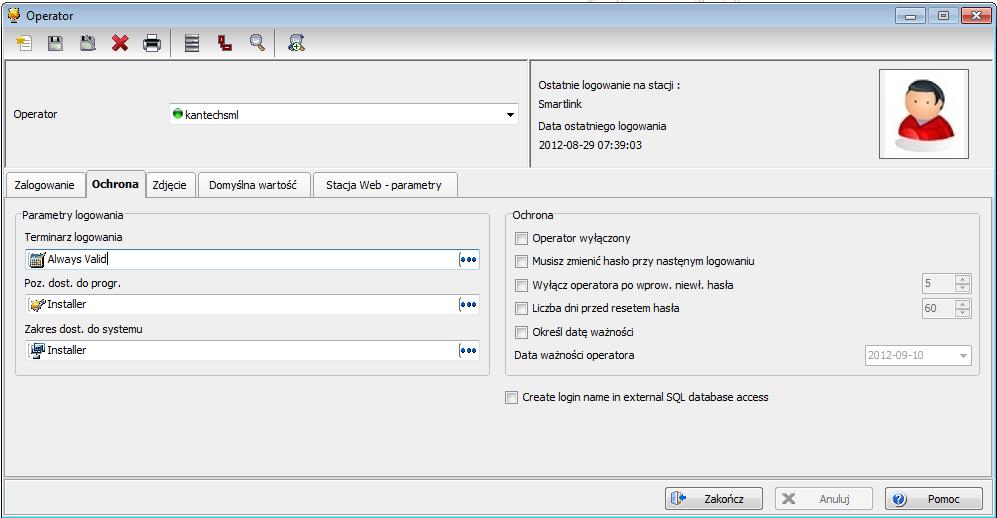The width and height of the screenshot is (997, 518).
Task: Click the Ostatnie logowanie na stacji label
Action: [609, 85]
